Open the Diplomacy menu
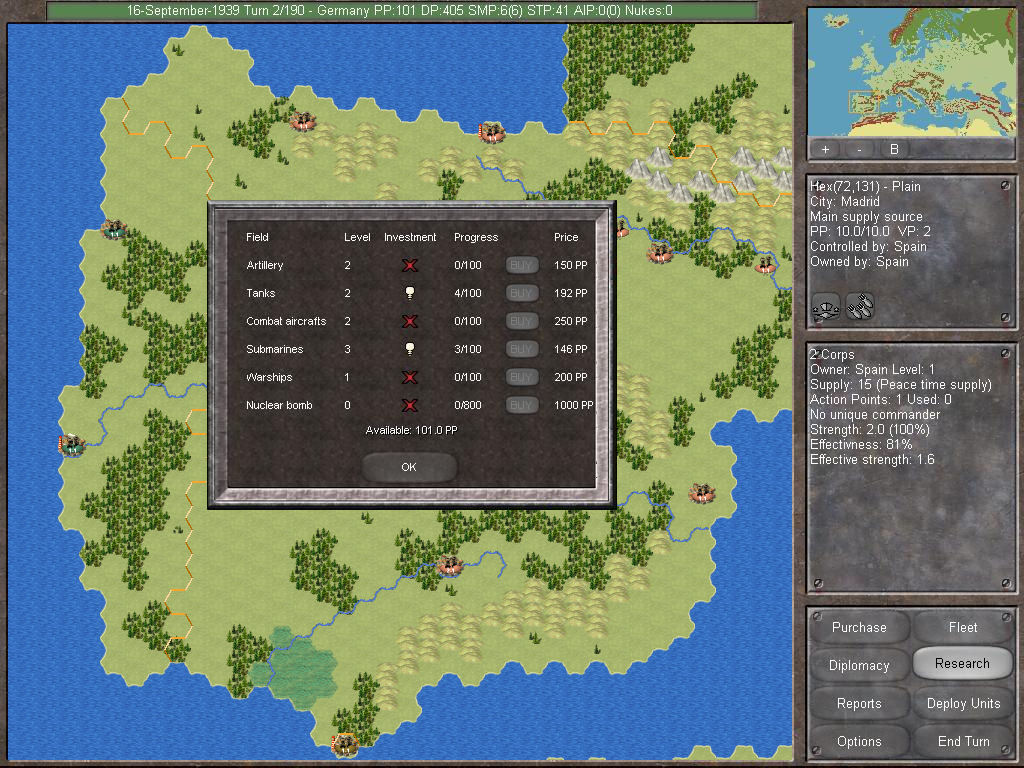The image size is (1024, 768). 859,665
